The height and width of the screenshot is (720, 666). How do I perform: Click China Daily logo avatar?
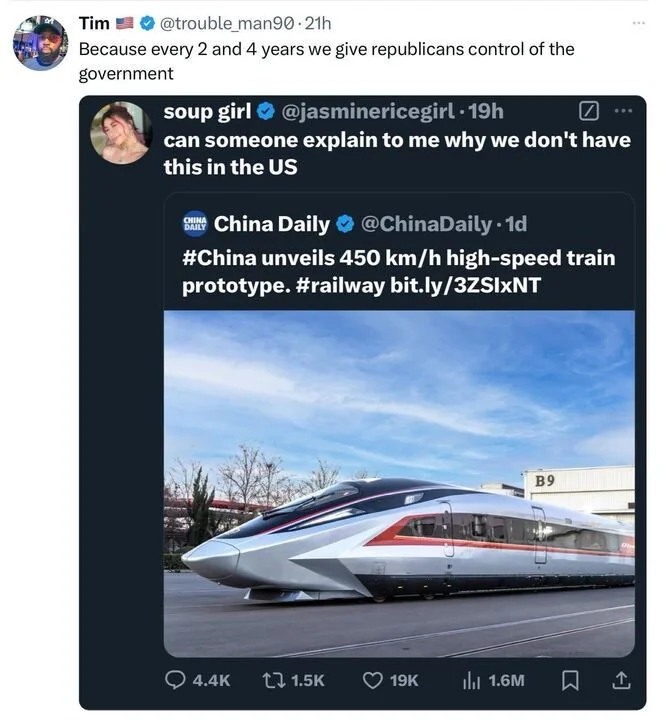point(194,223)
